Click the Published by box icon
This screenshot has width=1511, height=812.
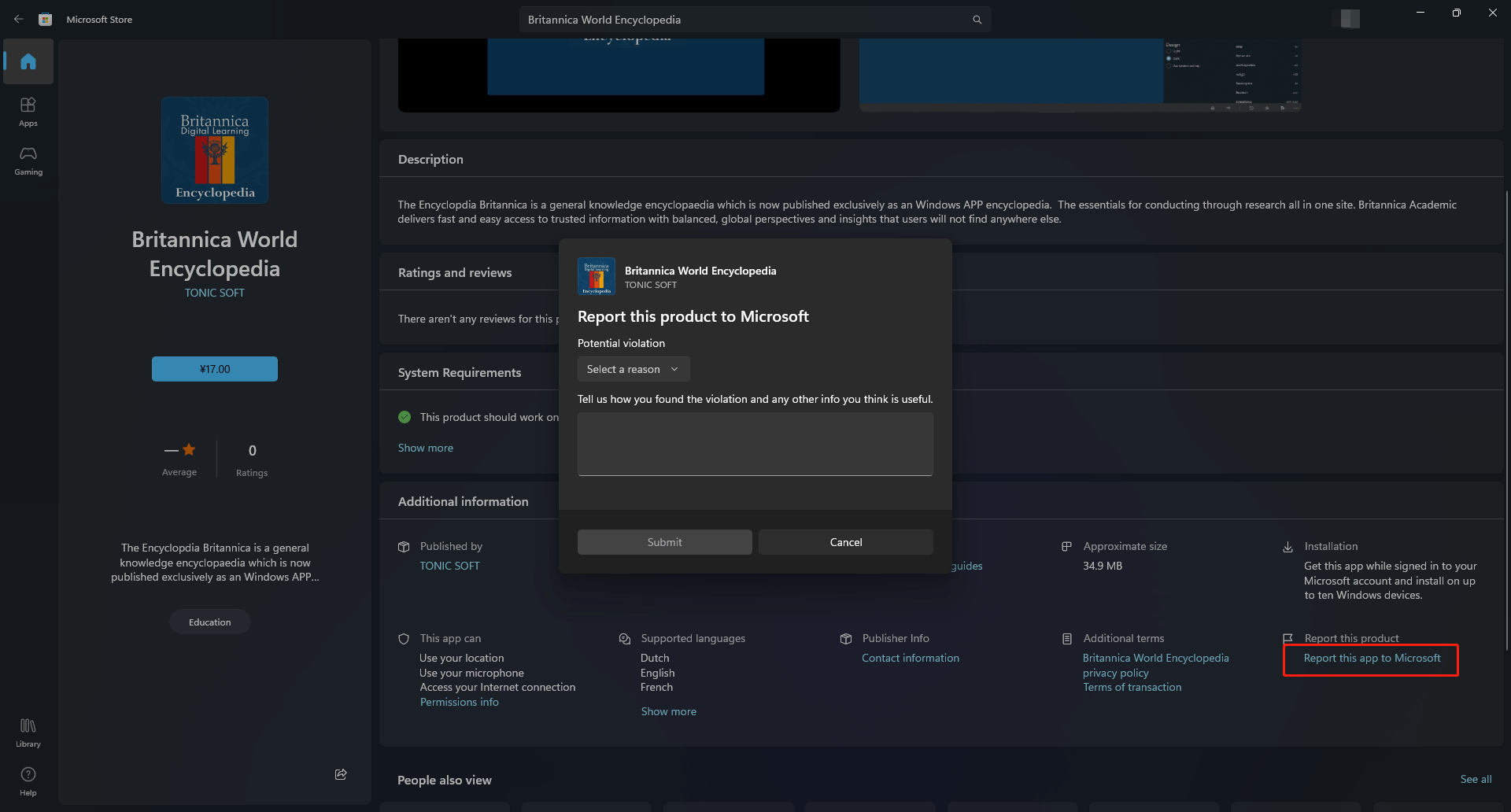coord(404,547)
